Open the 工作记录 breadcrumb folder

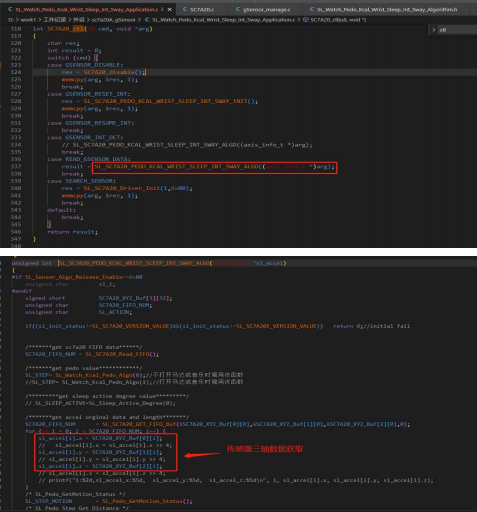[55, 20]
